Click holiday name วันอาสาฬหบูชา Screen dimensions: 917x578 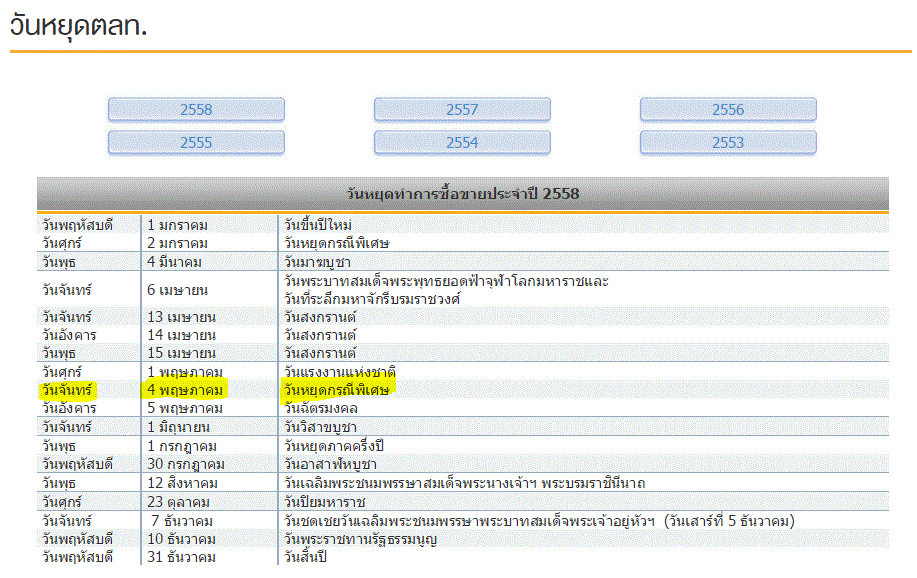click(330, 465)
